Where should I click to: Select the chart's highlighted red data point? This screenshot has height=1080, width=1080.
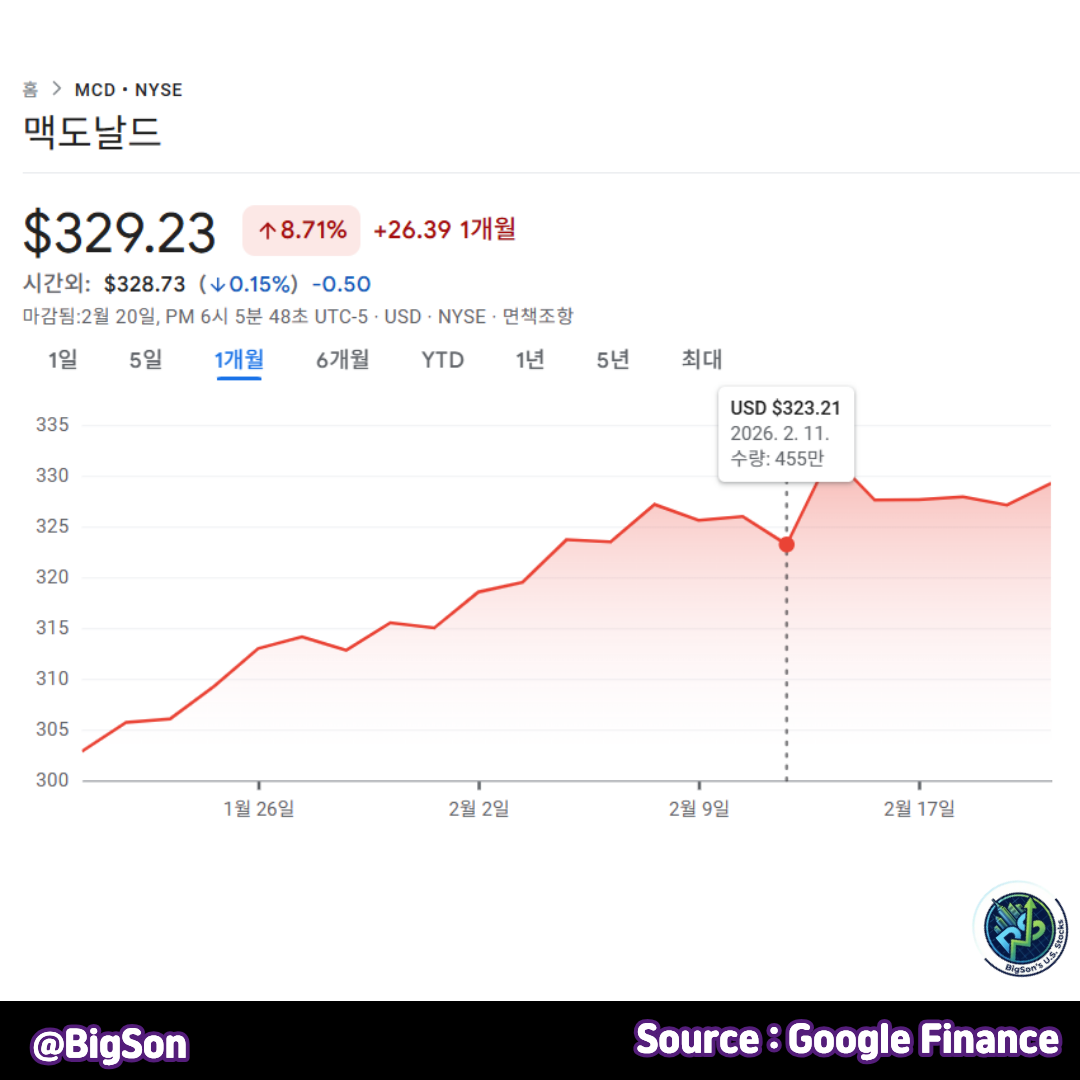click(x=786, y=544)
